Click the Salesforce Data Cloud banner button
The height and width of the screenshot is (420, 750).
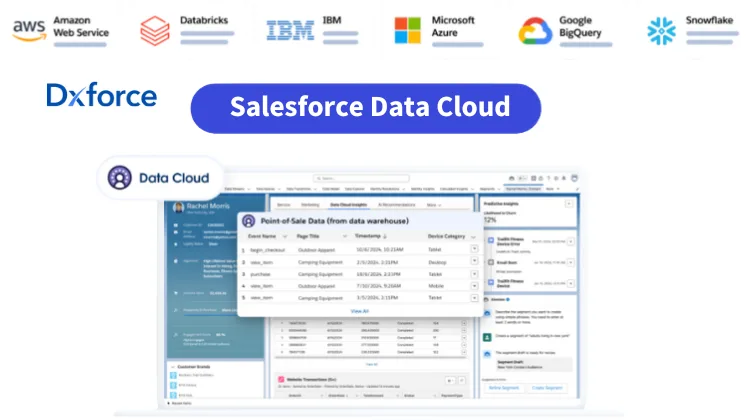coord(366,108)
